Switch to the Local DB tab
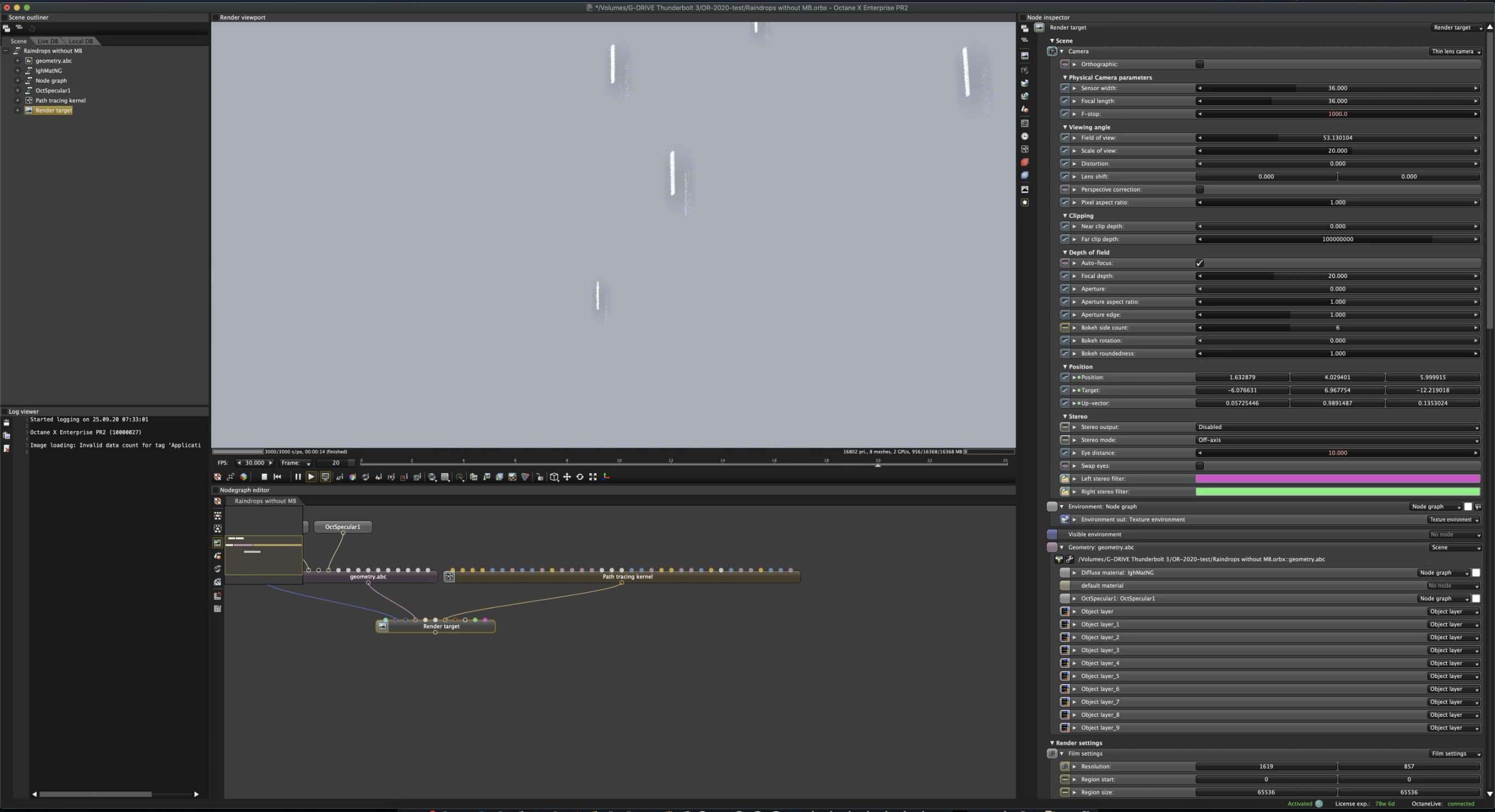This screenshot has height=812, width=1495. [x=80, y=41]
